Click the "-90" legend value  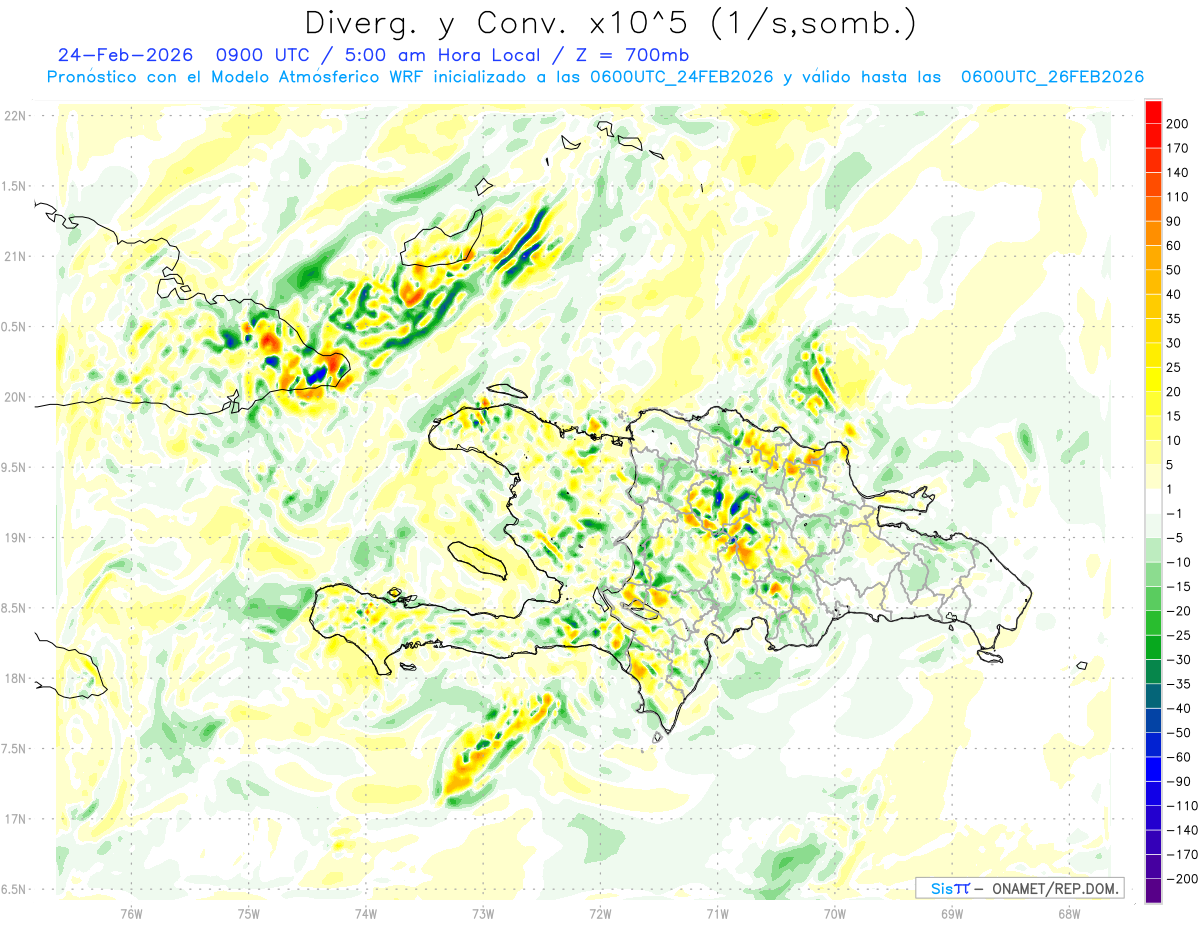coord(1178,782)
